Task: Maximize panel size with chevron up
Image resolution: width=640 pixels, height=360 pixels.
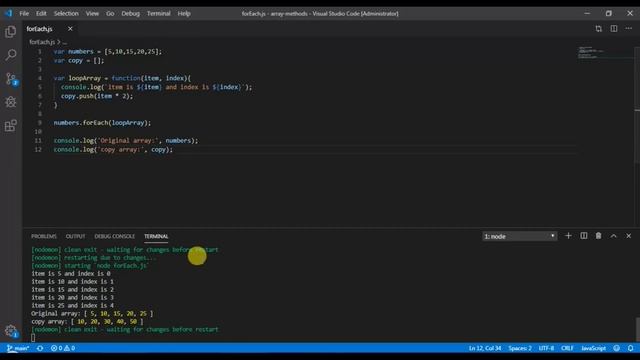Action: 613,236
